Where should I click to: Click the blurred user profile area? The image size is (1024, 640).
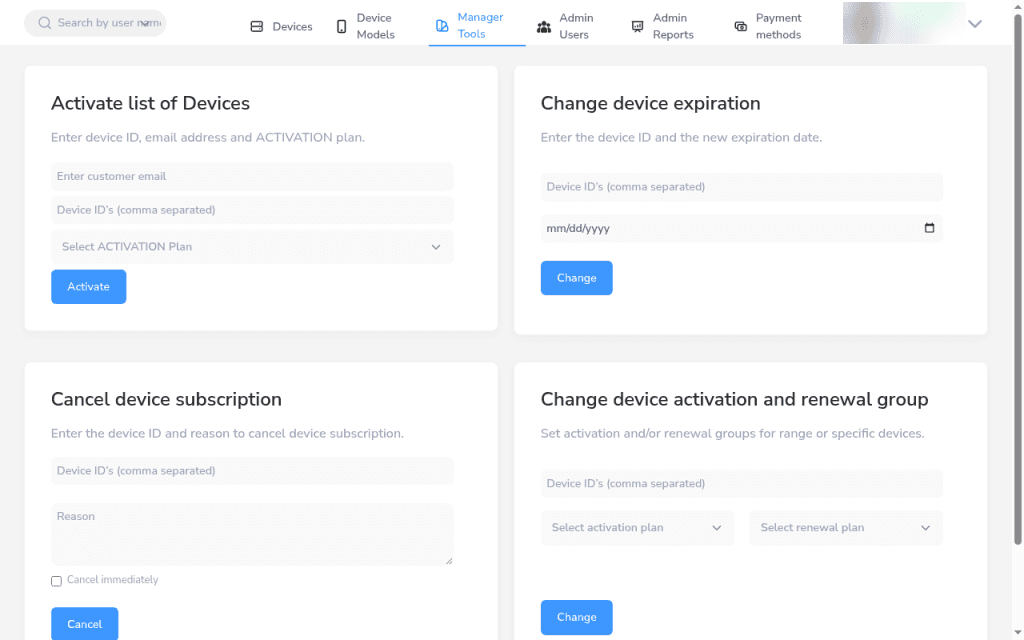point(904,24)
